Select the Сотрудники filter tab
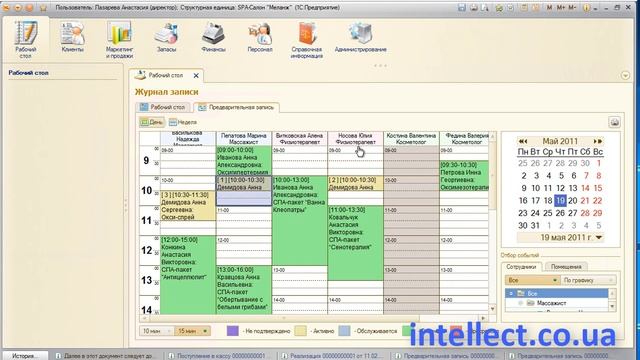This screenshot has width=640, height=360. (x=521, y=267)
